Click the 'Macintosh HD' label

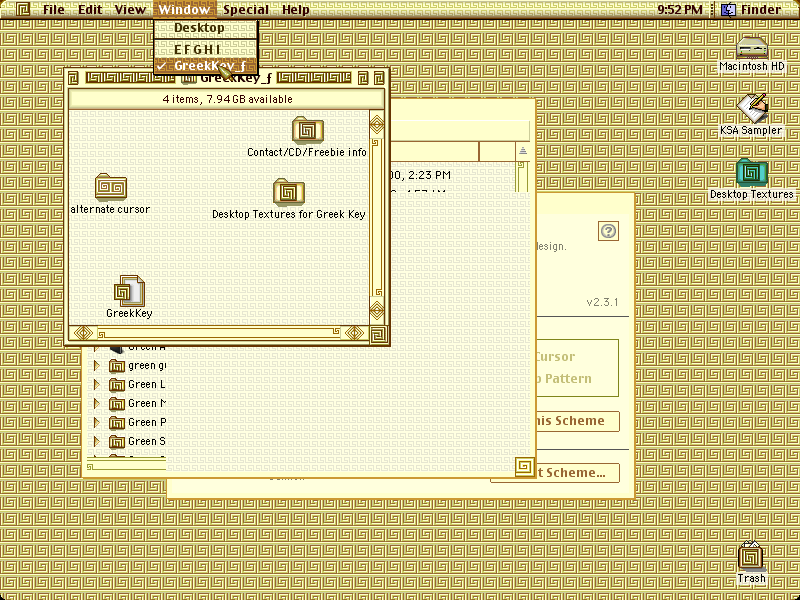point(752,66)
